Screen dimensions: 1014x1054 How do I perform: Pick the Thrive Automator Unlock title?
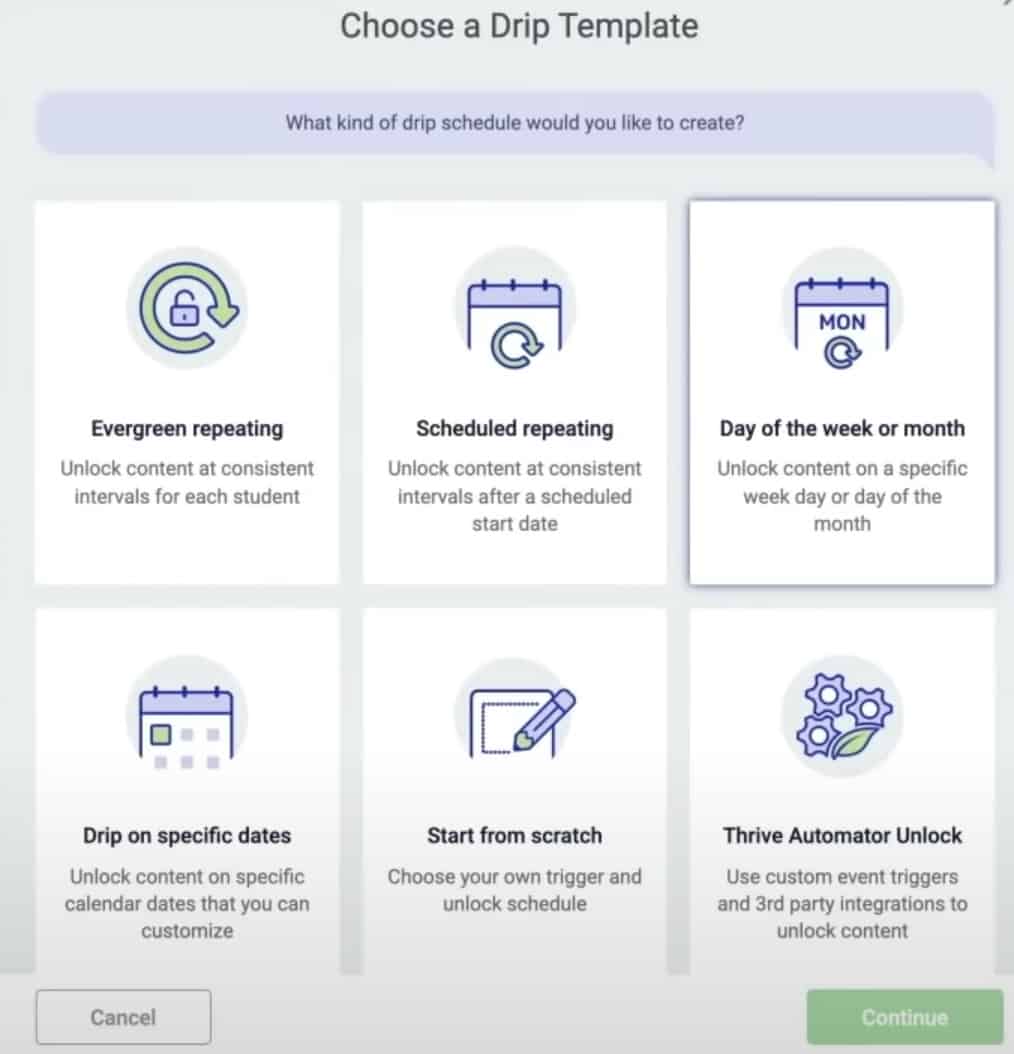842,836
